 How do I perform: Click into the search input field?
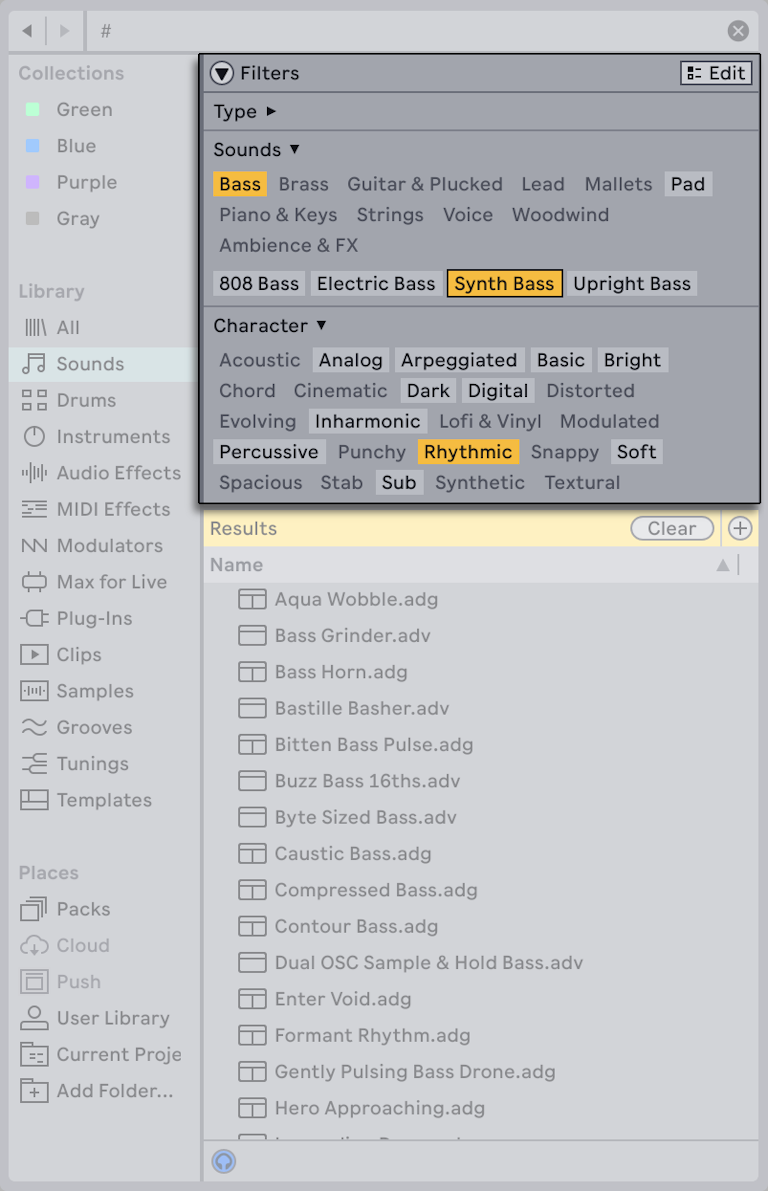point(300,30)
